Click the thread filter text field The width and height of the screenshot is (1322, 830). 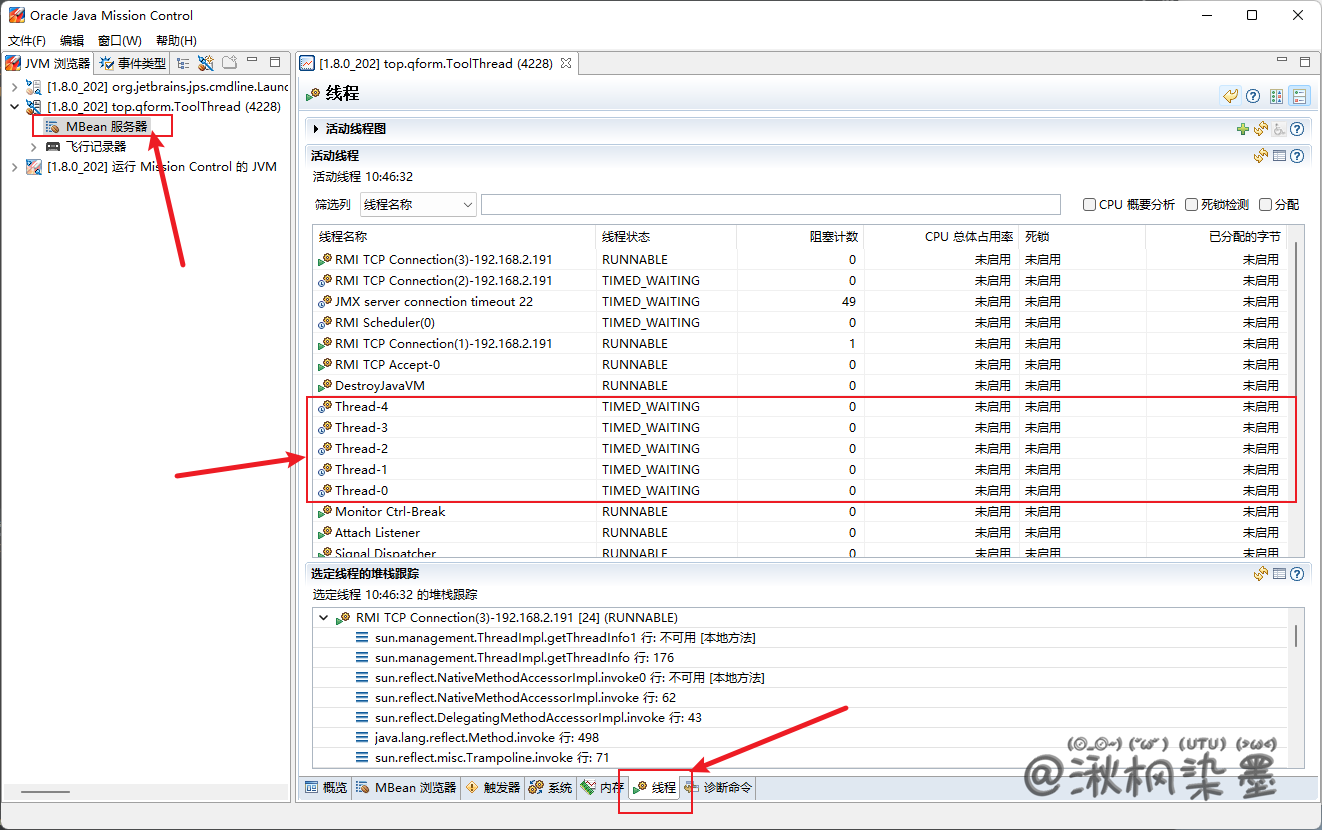tap(770, 205)
